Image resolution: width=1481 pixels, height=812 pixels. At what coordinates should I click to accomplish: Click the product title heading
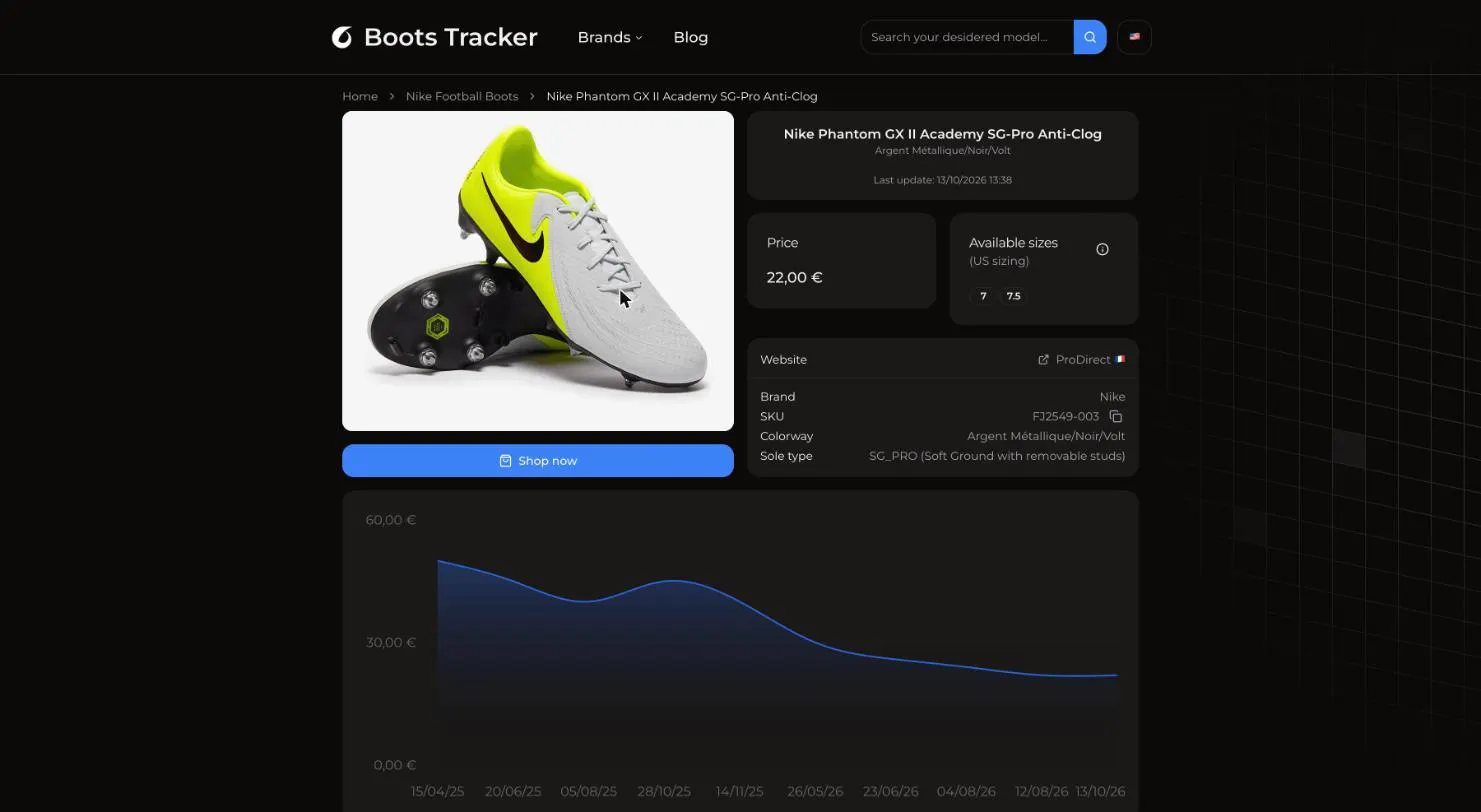(x=942, y=134)
